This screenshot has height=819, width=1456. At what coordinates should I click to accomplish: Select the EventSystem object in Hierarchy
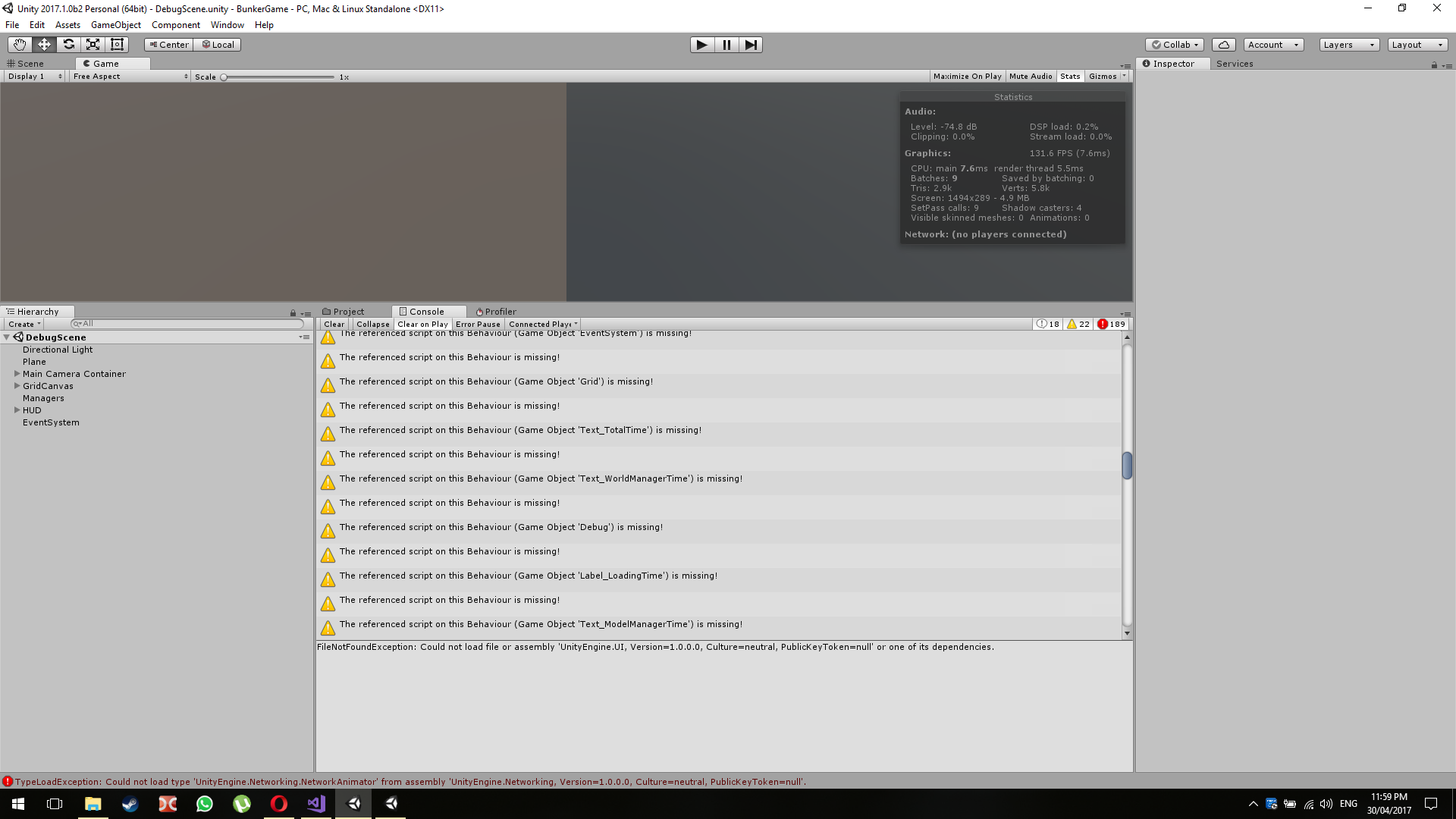(51, 422)
